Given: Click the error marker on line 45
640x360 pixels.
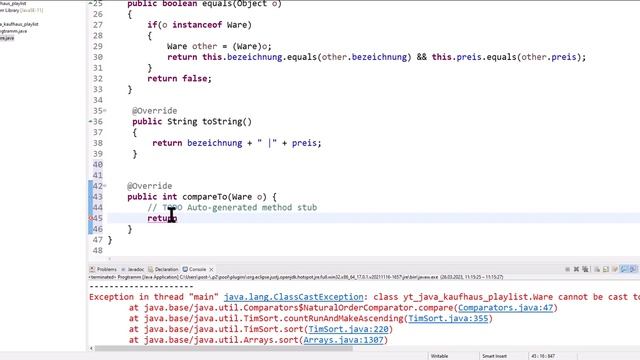Looking at the screenshot, I should [x=91, y=218].
